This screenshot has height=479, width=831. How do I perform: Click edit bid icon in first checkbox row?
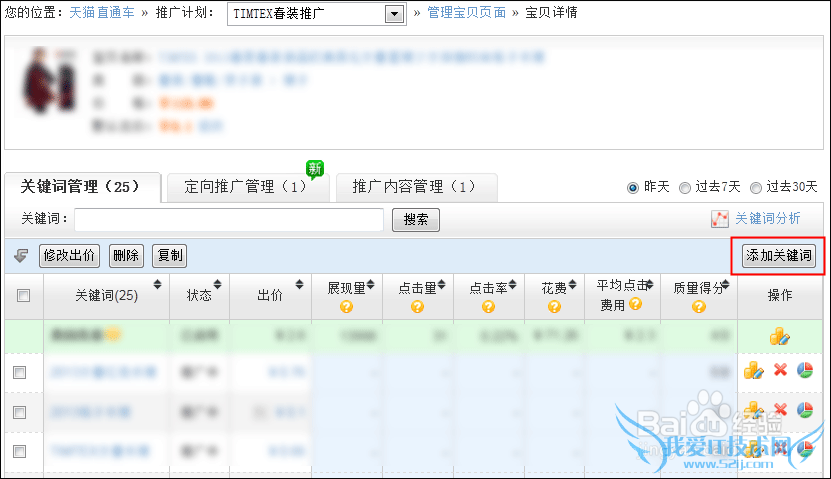point(754,370)
